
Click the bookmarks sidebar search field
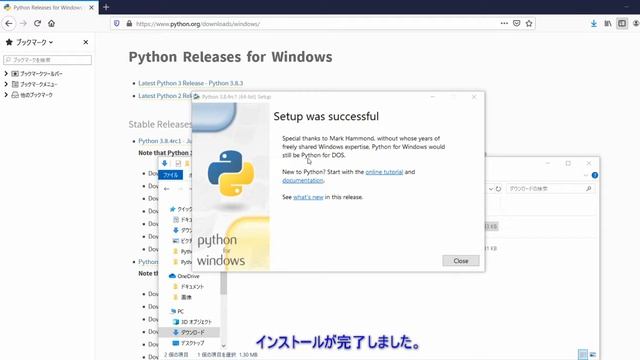(47, 60)
